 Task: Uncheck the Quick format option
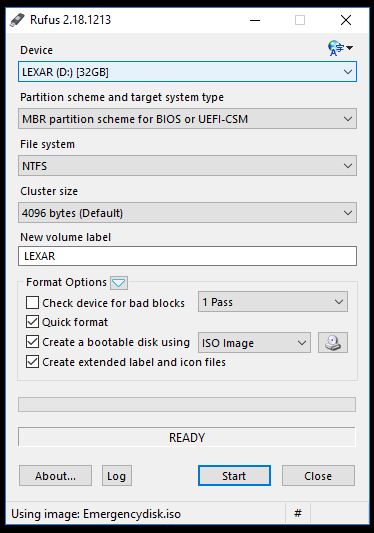[33, 322]
